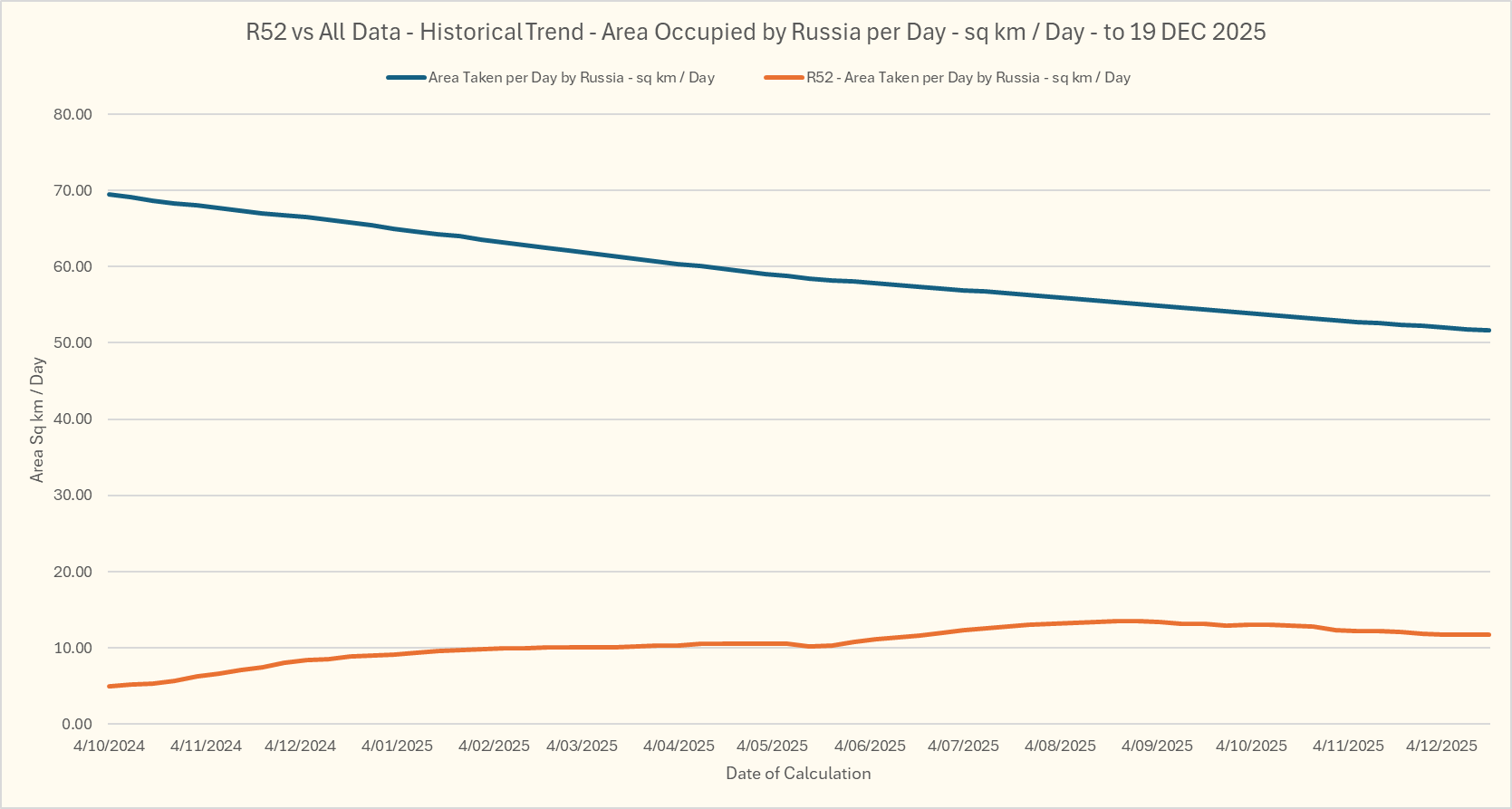Click the chart title text
This screenshot has height=809, width=1512.
(x=756, y=32)
